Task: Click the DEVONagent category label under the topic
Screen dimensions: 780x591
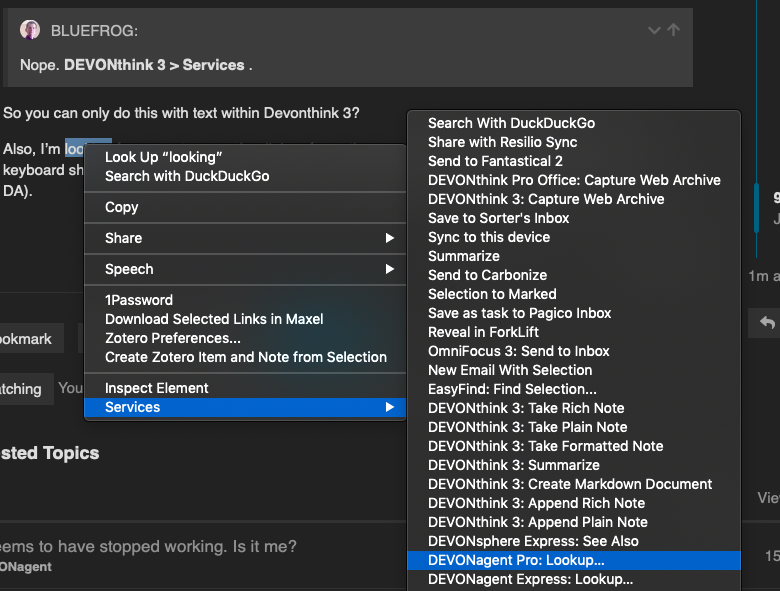Action: pos(26,567)
